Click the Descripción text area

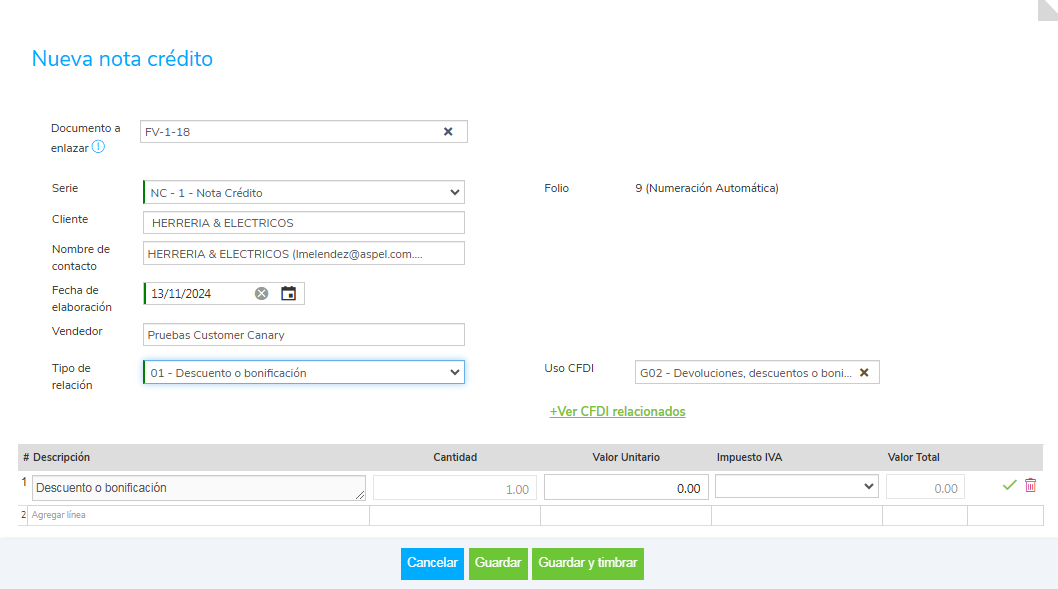pos(198,488)
